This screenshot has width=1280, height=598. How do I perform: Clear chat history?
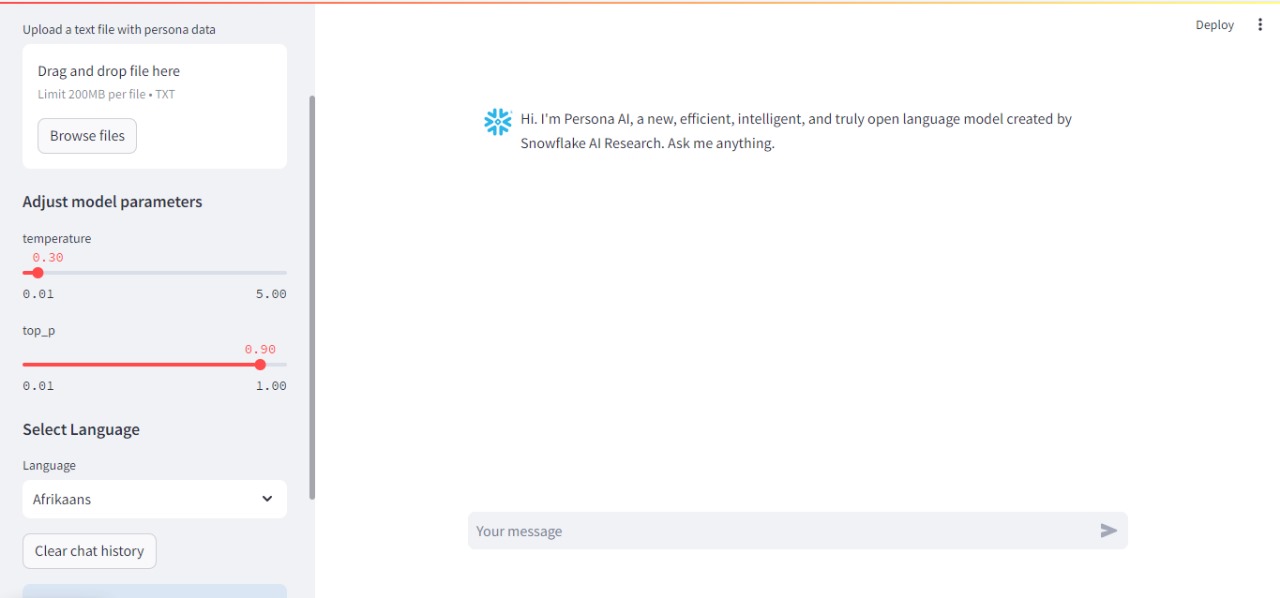click(x=89, y=551)
